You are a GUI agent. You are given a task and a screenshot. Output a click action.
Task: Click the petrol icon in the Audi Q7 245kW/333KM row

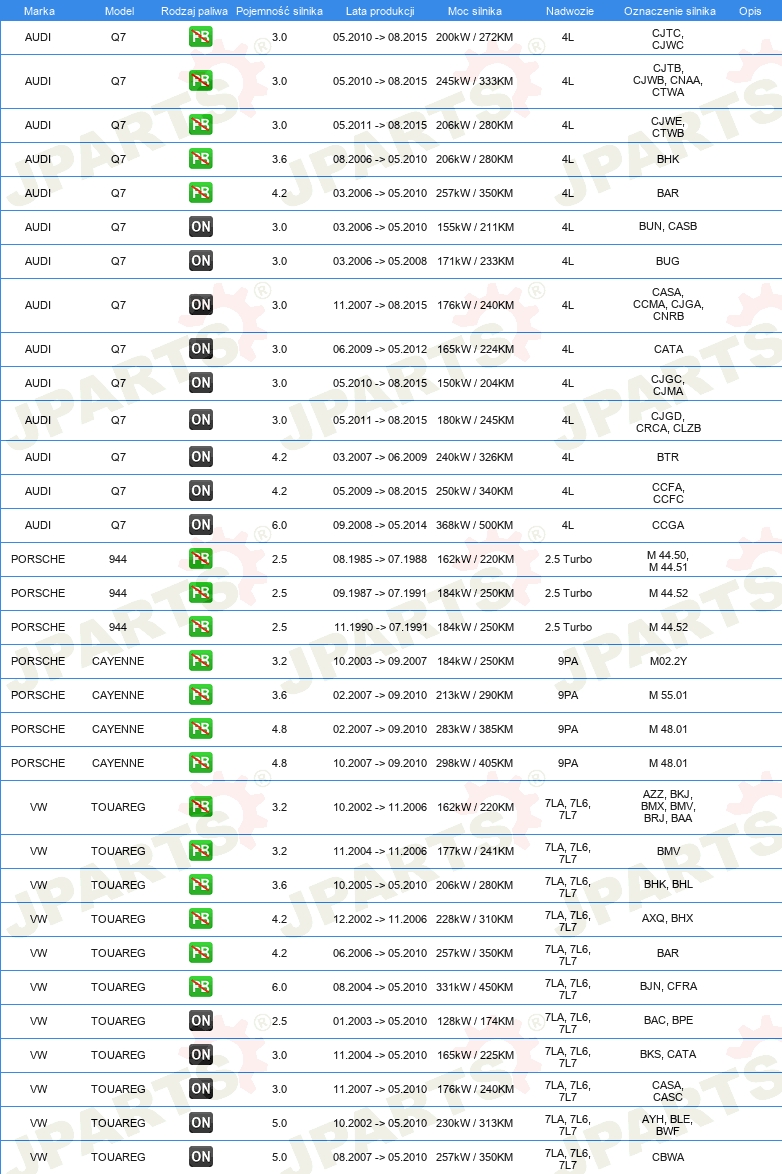[201, 81]
